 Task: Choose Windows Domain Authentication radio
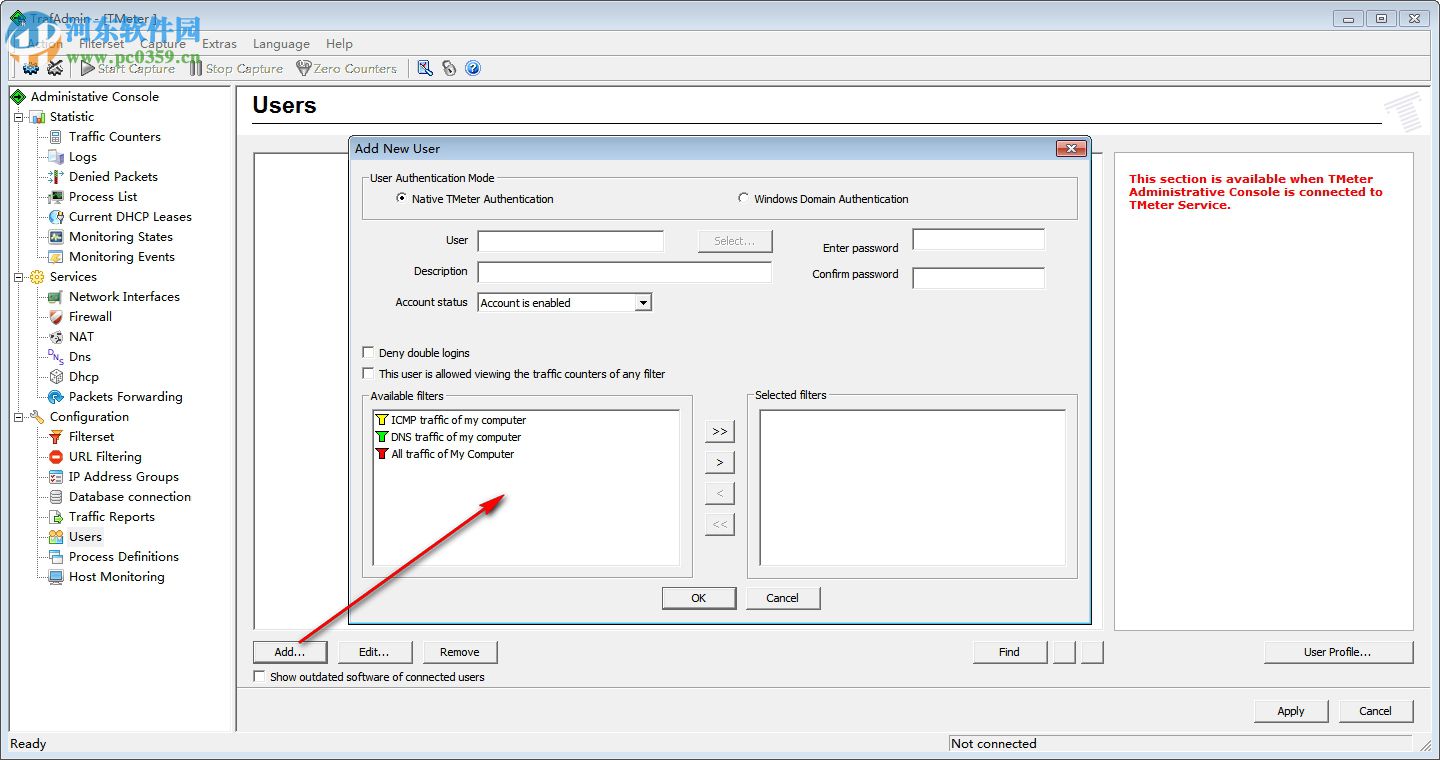(x=743, y=198)
